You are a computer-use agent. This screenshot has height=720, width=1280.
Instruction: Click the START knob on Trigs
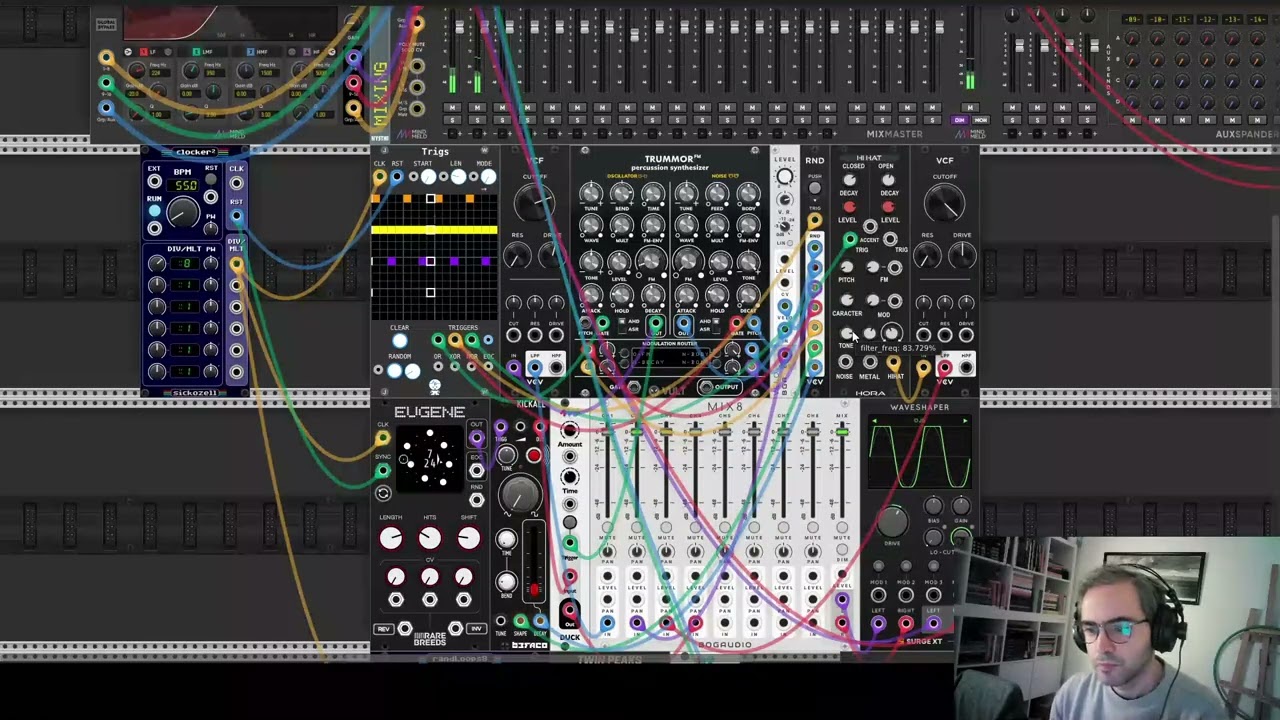point(428,177)
